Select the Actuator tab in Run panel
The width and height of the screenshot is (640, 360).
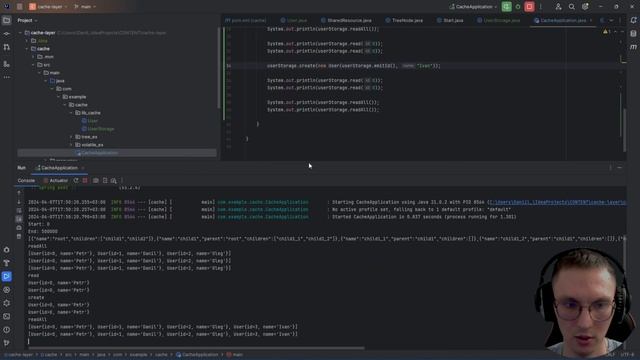(x=56, y=180)
